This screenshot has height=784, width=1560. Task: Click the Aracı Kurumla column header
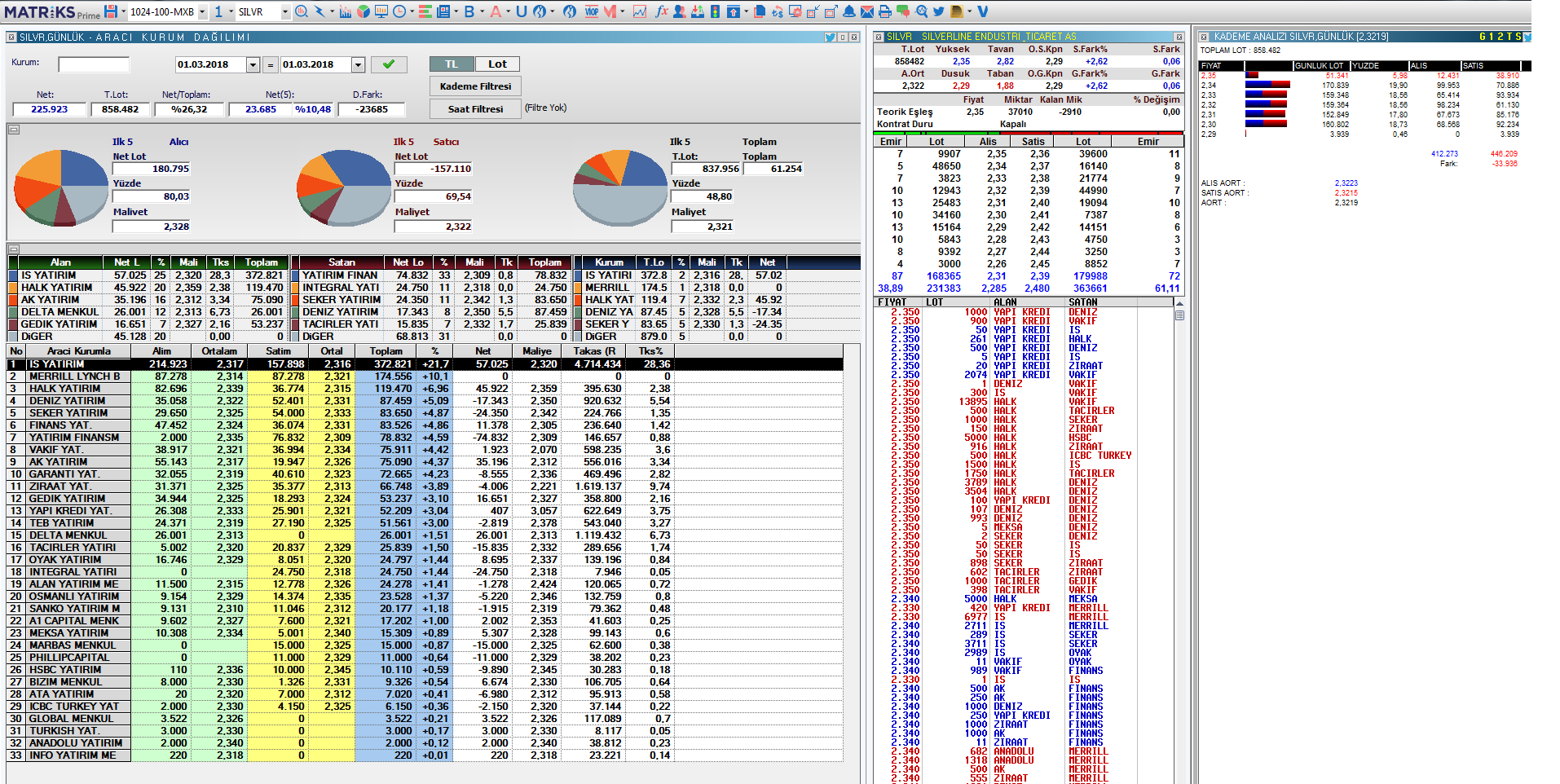point(78,350)
